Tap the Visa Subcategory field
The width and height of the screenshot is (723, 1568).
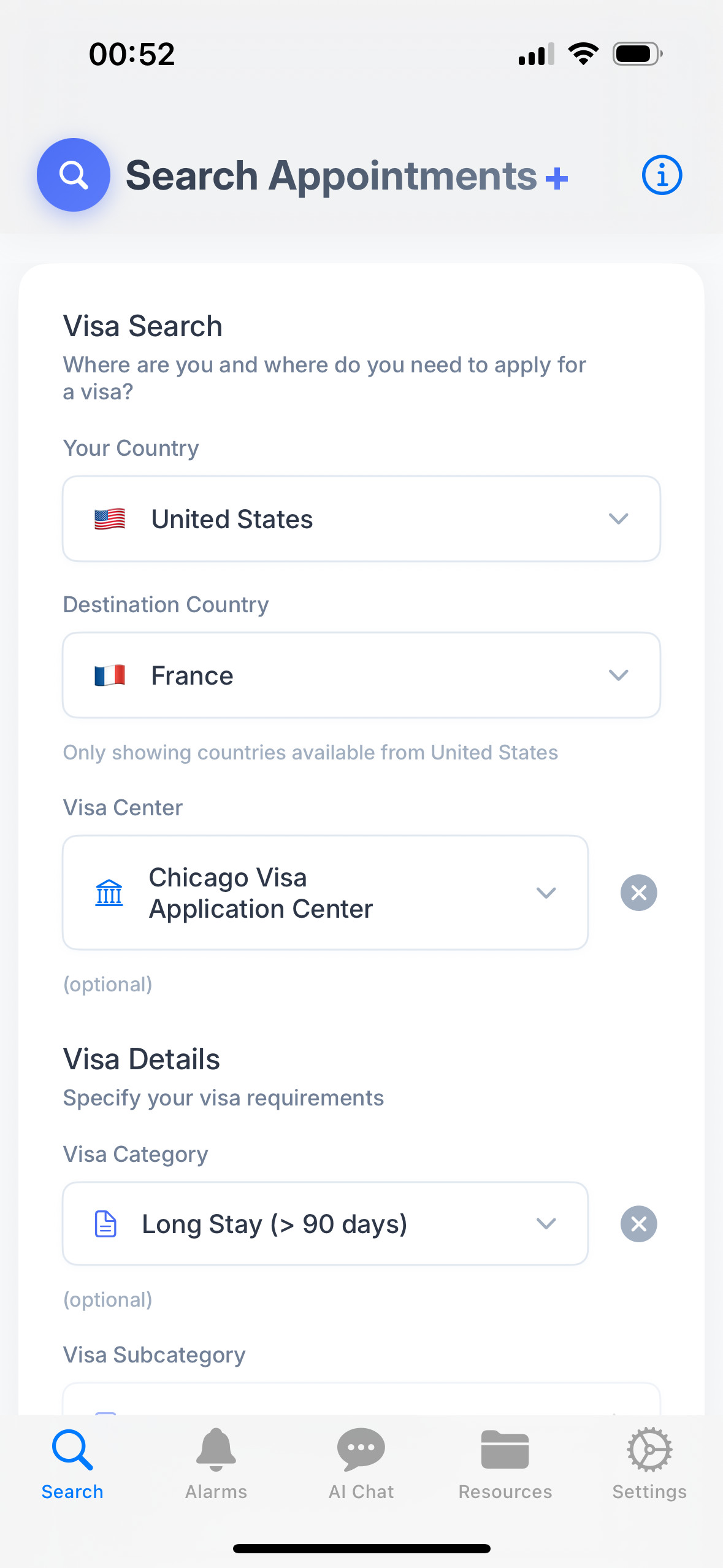click(361, 1401)
